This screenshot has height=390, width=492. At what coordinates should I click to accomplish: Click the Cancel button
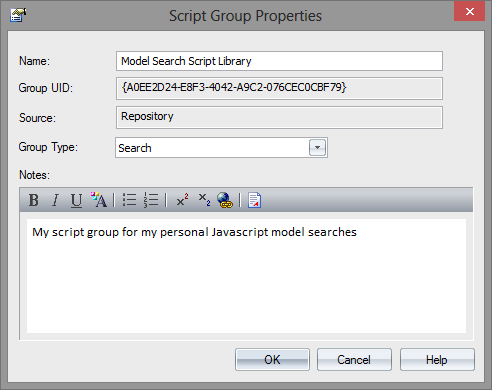click(354, 360)
